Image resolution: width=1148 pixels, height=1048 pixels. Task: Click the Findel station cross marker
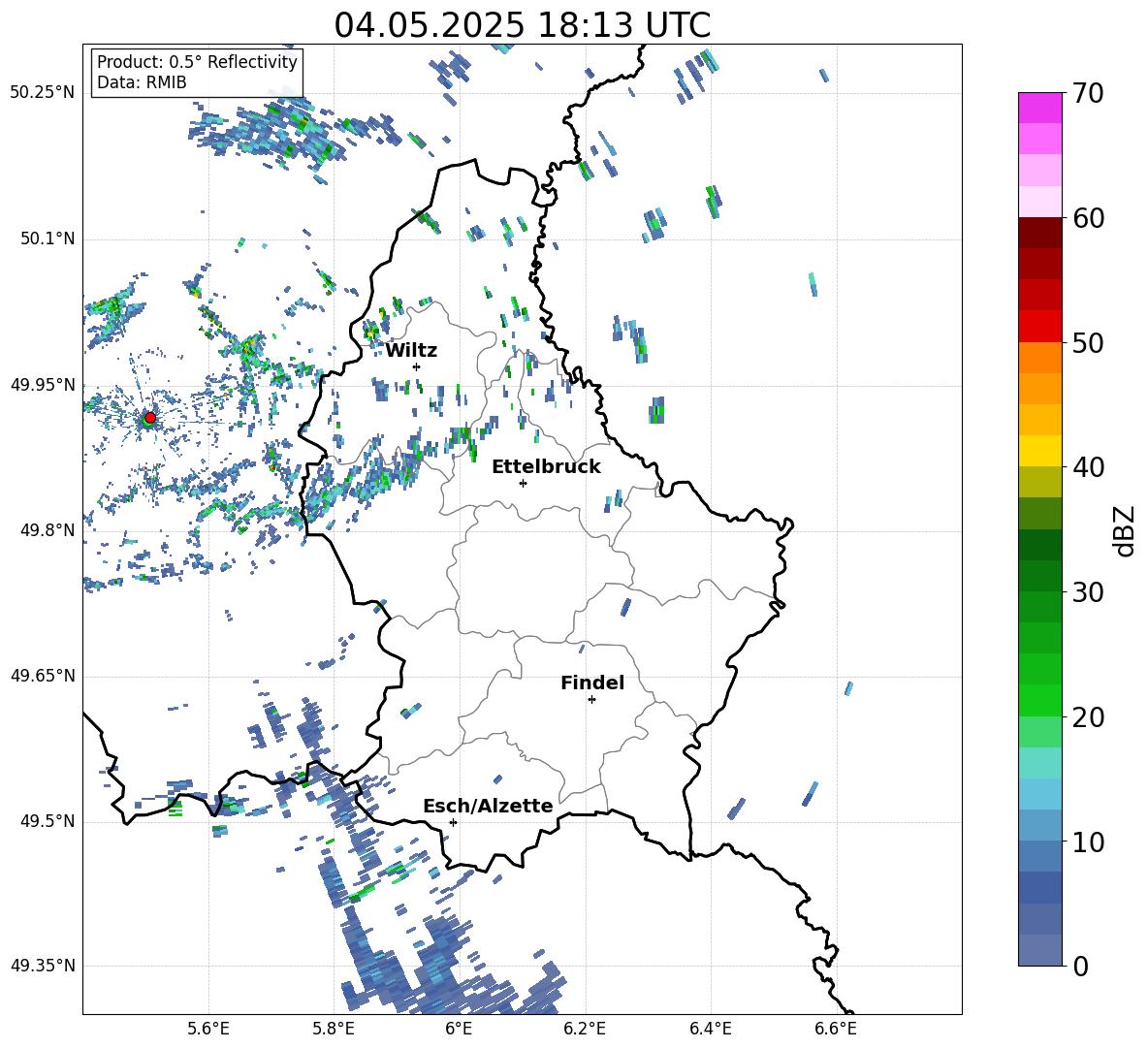[591, 700]
